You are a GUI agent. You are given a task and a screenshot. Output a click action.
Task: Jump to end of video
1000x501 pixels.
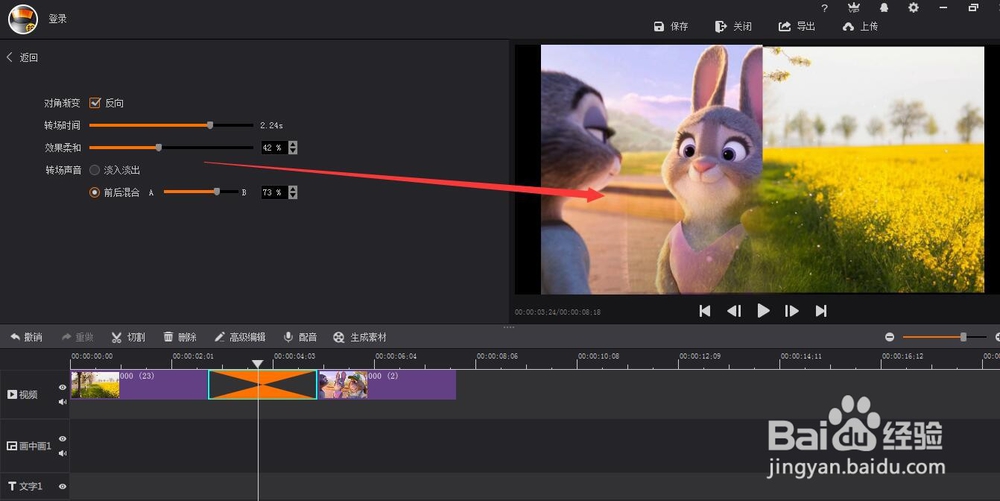[x=821, y=311]
